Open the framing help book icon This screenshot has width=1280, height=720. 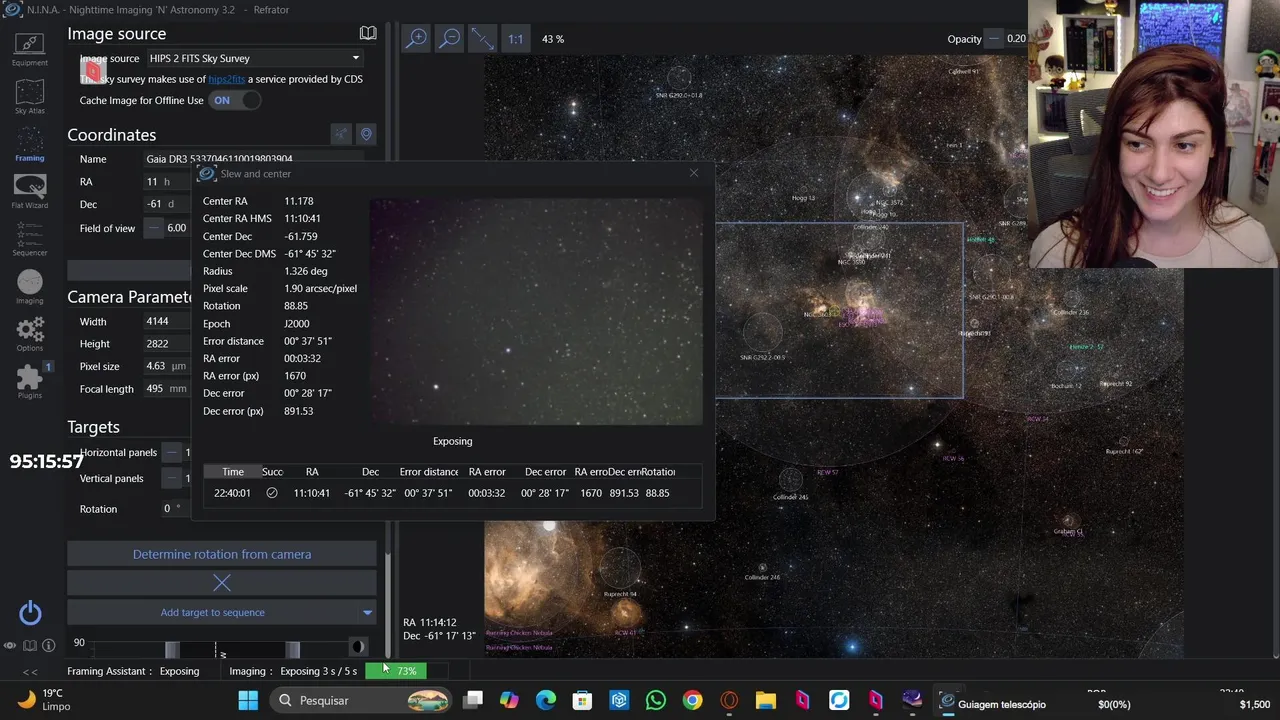click(368, 33)
